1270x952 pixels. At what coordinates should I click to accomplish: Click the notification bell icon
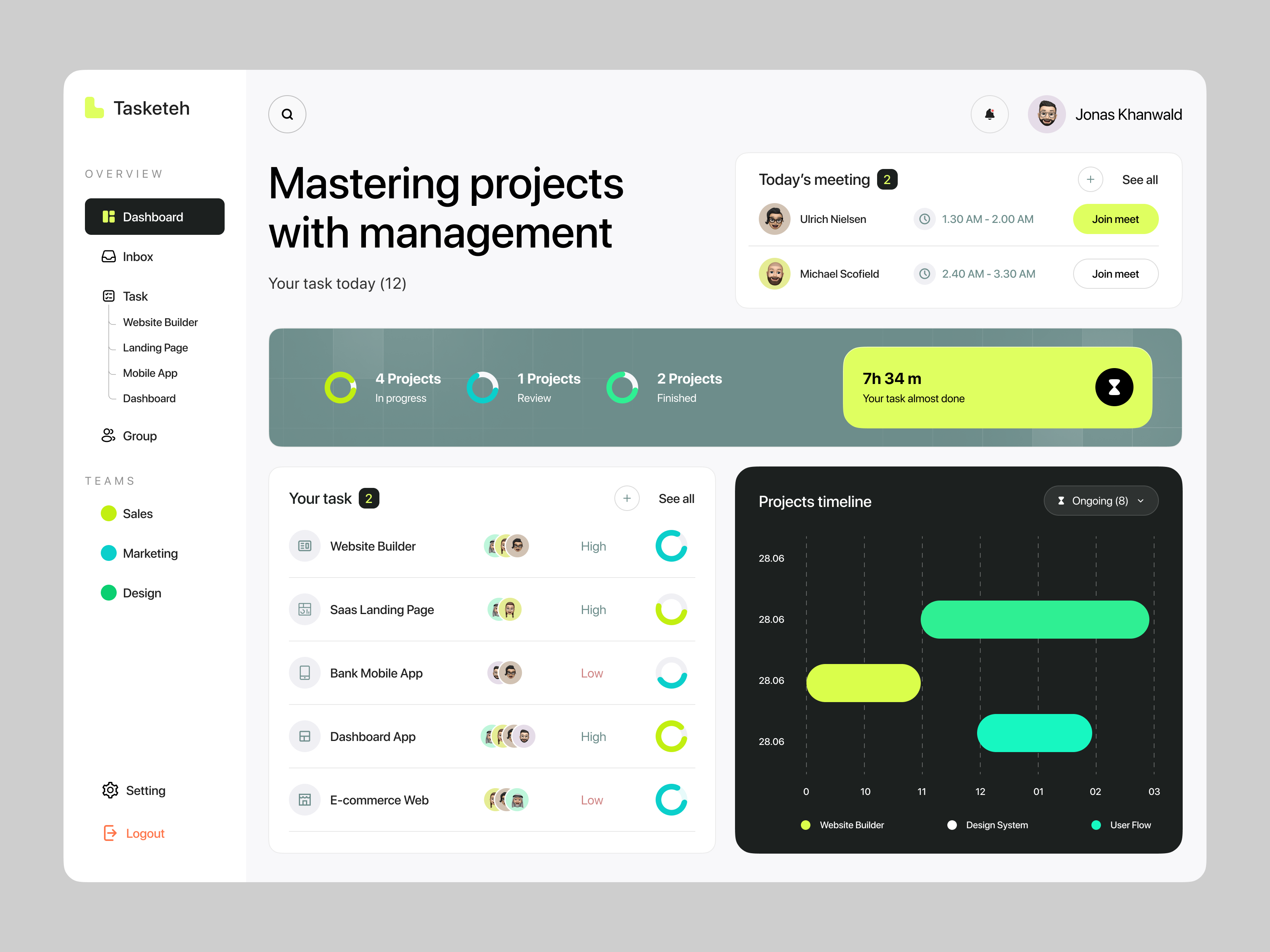(989, 114)
